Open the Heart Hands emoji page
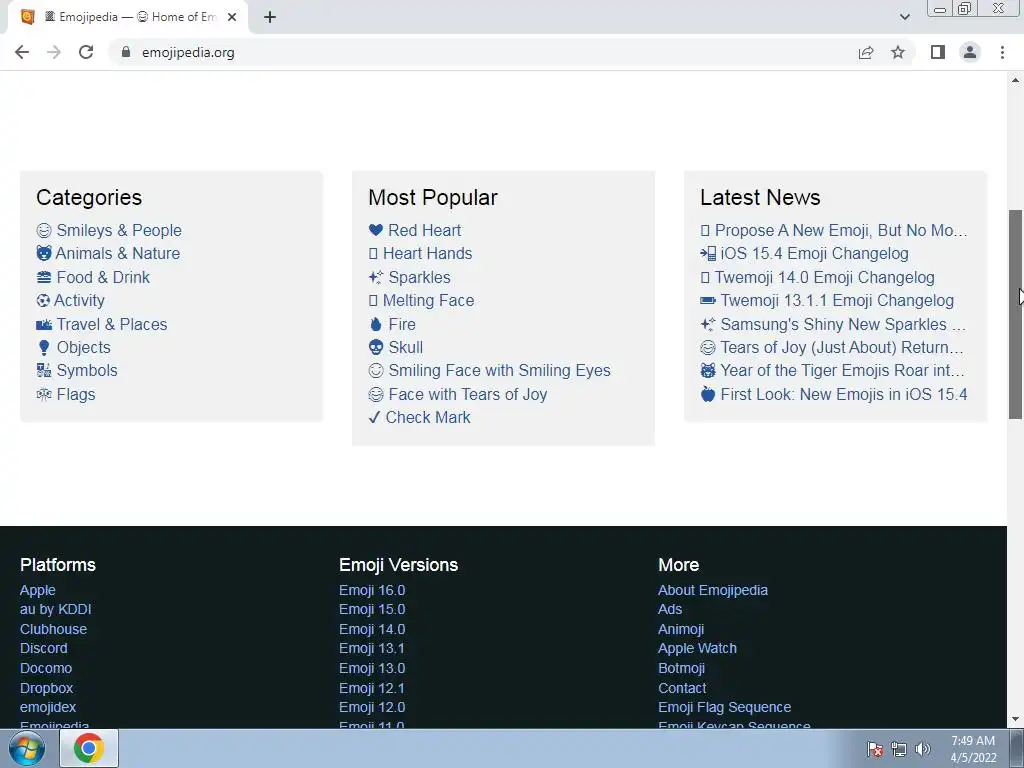The image size is (1024, 768). click(x=427, y=253)
